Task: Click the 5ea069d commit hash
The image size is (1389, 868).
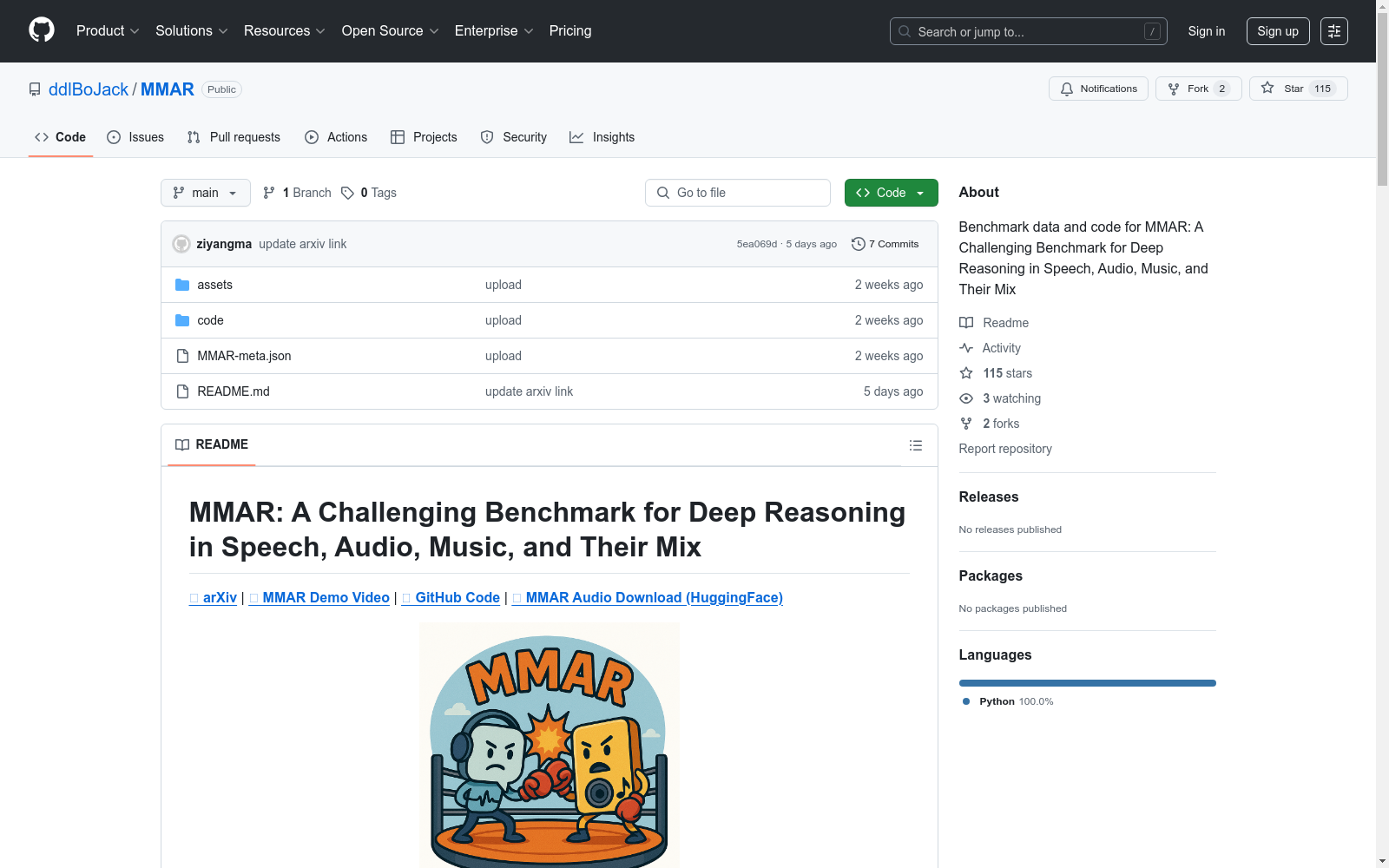Action: click(x=757, y=244)
